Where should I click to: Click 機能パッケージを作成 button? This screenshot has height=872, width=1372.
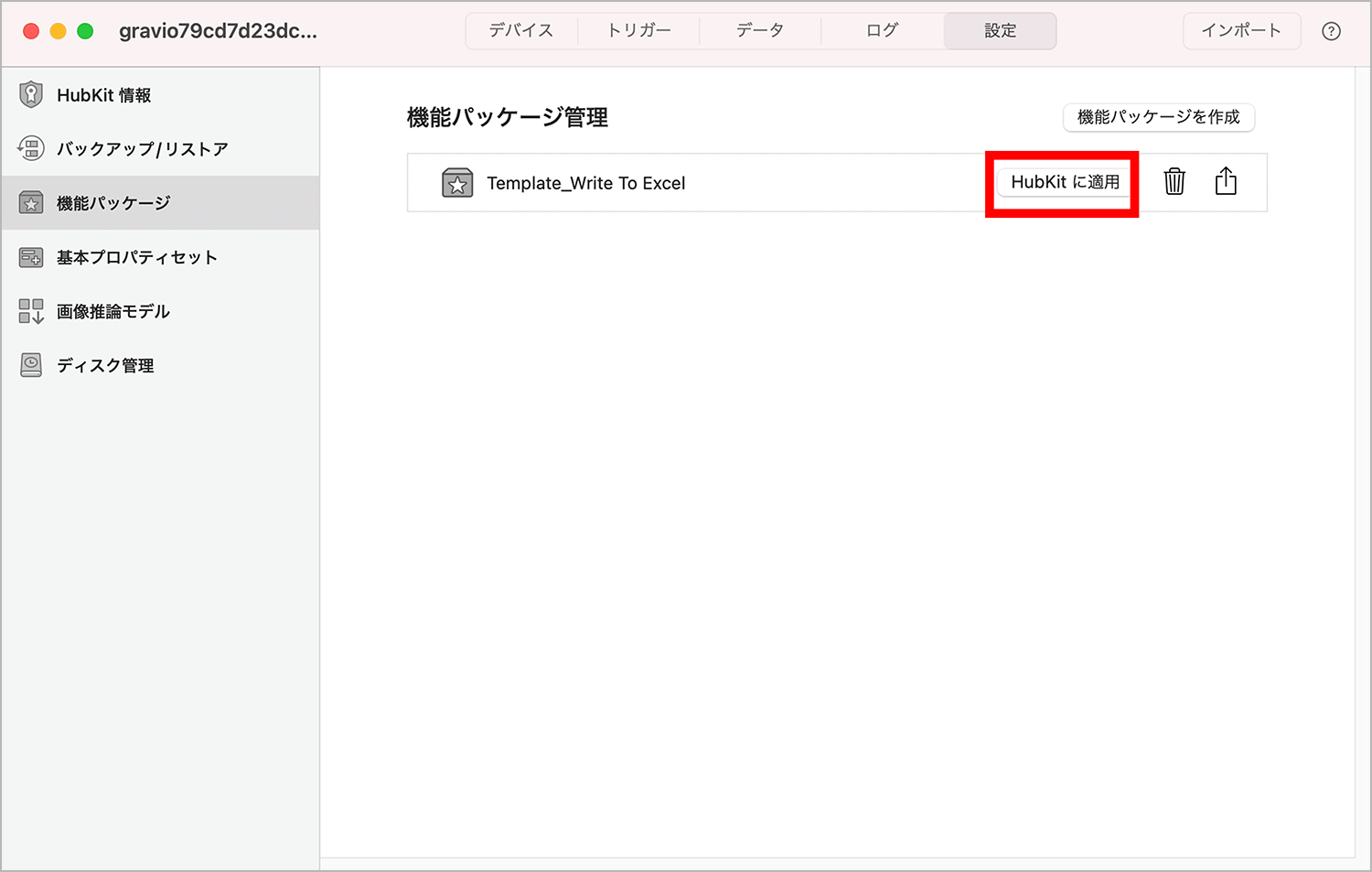pyautogui.click(x=1158, y=117)
